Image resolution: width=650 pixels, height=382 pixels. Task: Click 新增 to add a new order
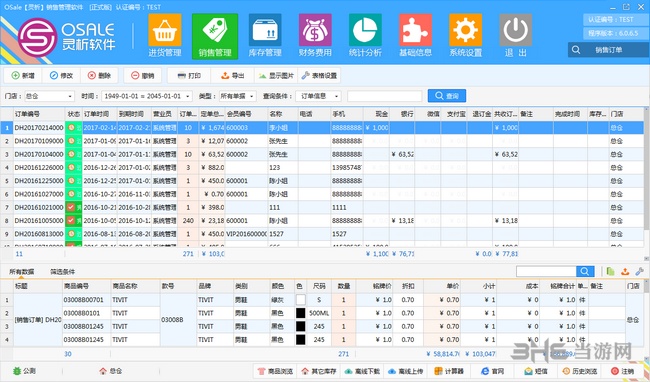tap(23, 75)
